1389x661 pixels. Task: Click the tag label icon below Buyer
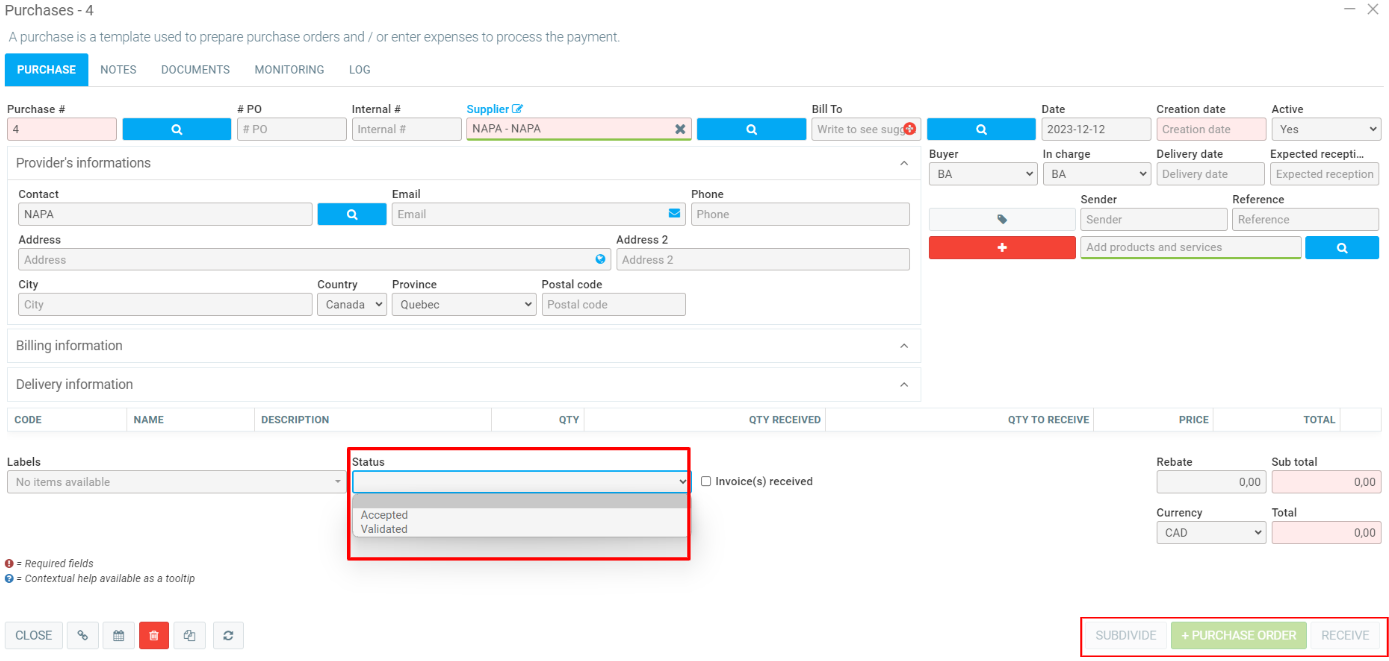(1001, 218)
